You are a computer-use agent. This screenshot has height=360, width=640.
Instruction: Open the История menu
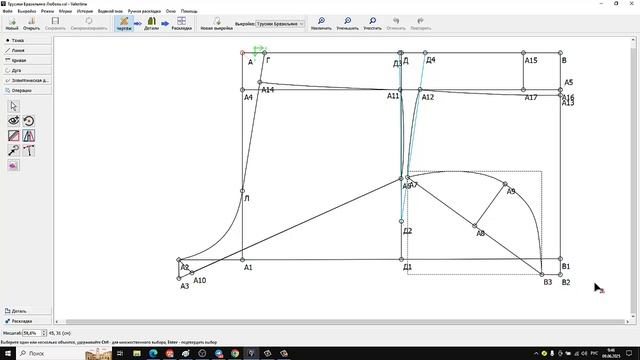85,11
